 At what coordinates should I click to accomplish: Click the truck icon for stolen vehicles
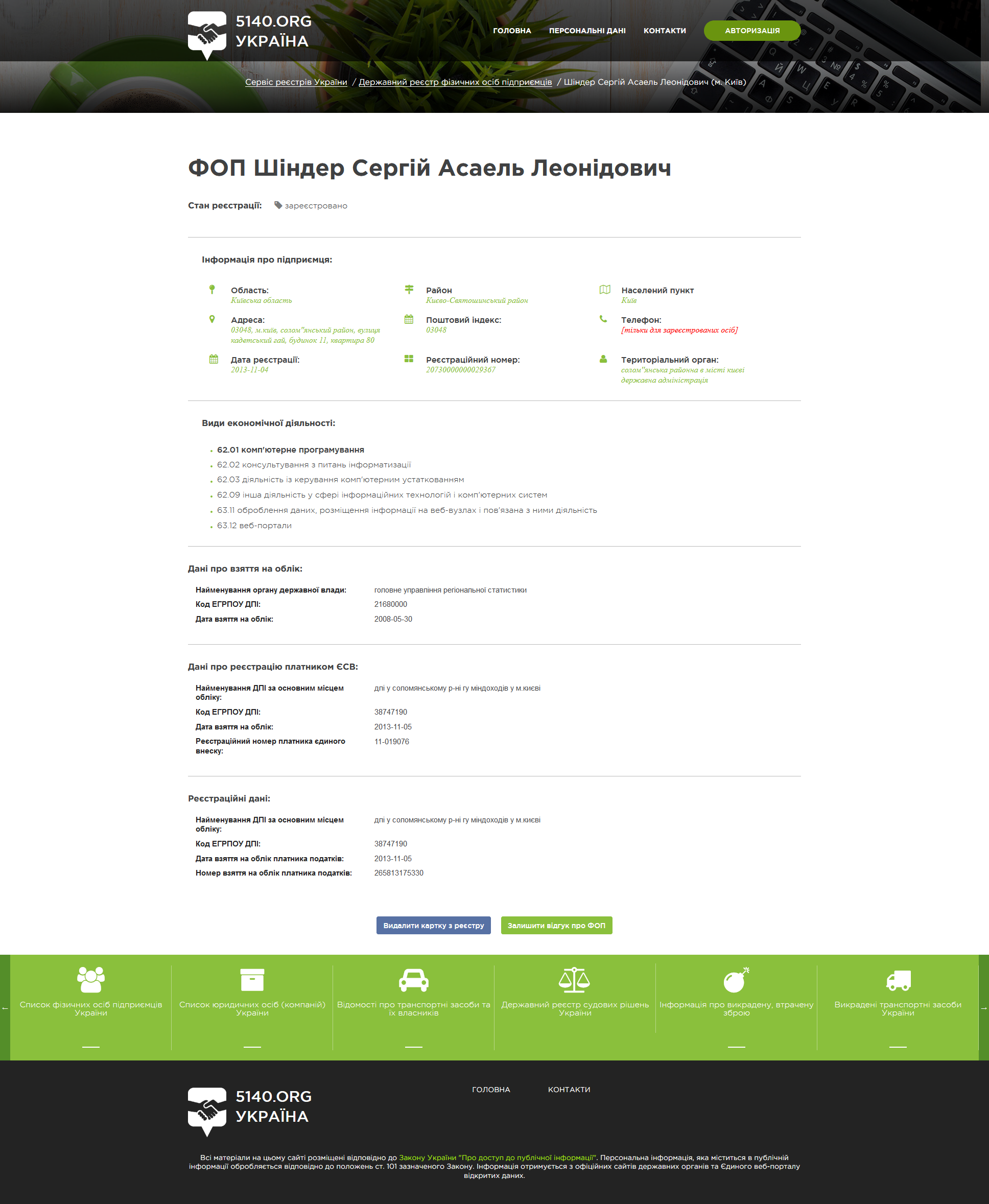[899, 980]
